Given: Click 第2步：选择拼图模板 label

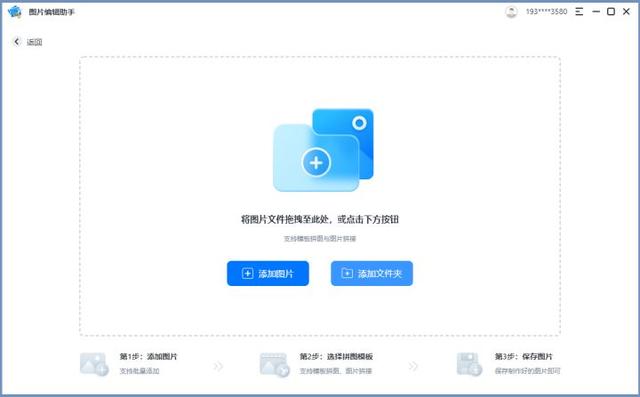Looking at the screenshot, I should click(x=336, y=357).
